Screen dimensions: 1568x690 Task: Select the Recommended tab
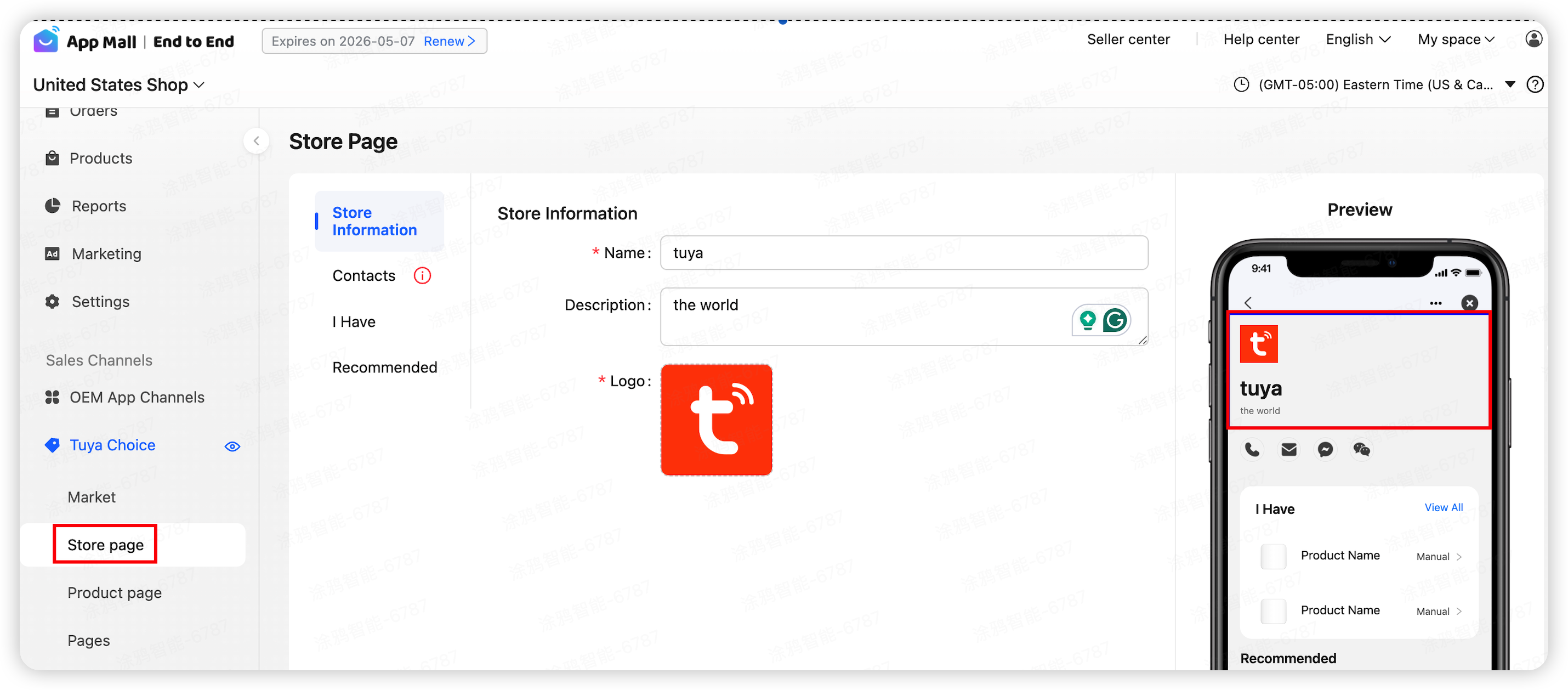point(385,367)
